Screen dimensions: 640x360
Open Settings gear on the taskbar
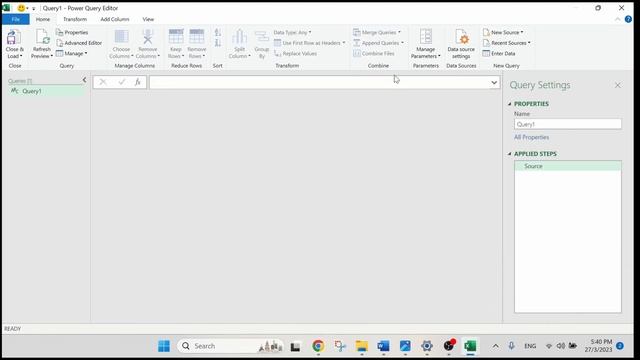click(427, 346)
